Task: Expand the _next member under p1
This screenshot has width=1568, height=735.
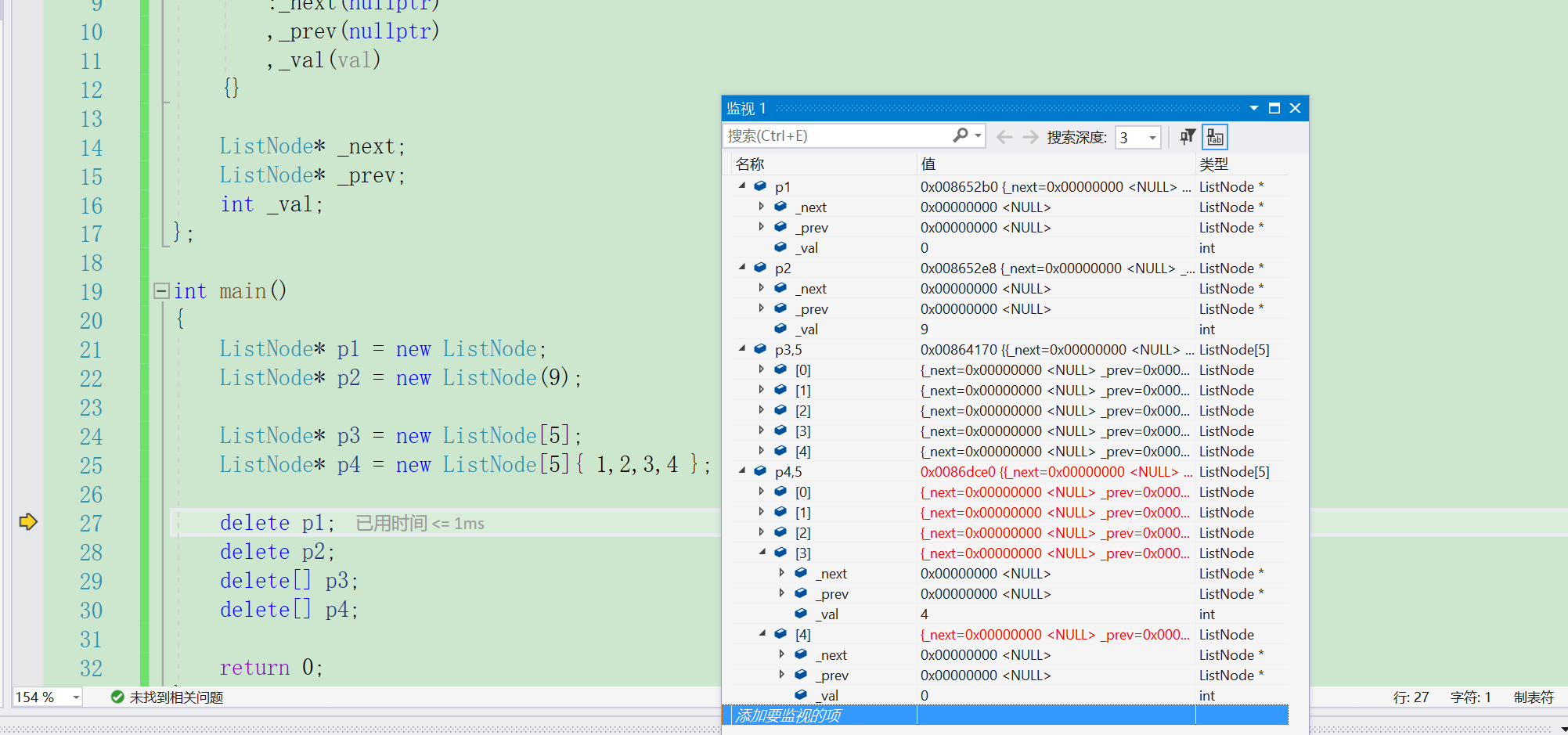Action: click(x=761, y=207)
